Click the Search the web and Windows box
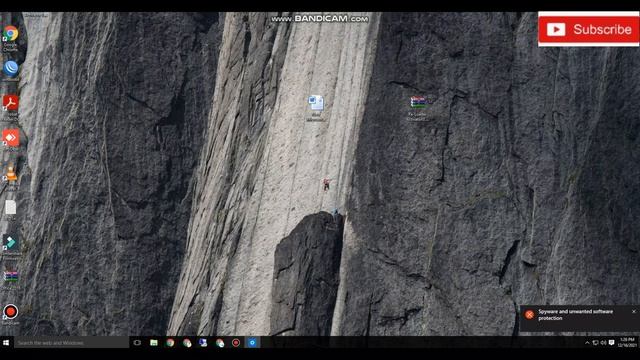The height and width of the screenshot is (360, 640). pyautogui.click(x=71, y=342)
